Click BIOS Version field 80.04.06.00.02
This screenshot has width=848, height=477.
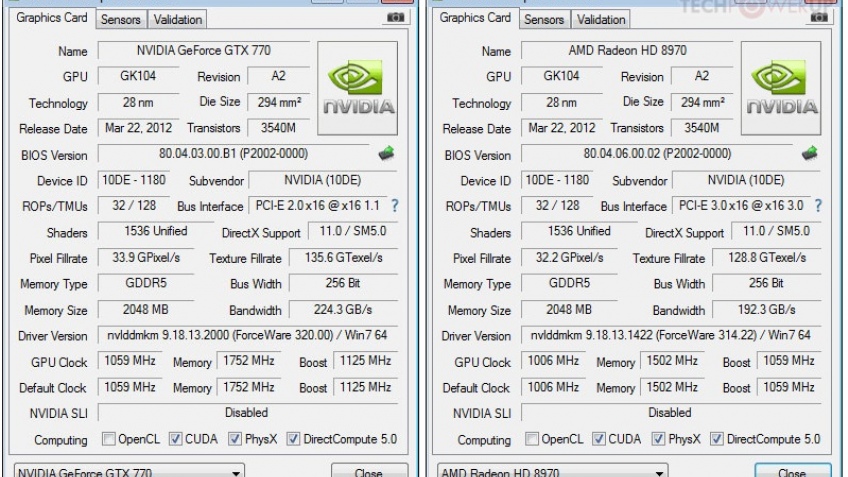click(x=657, y=154)
